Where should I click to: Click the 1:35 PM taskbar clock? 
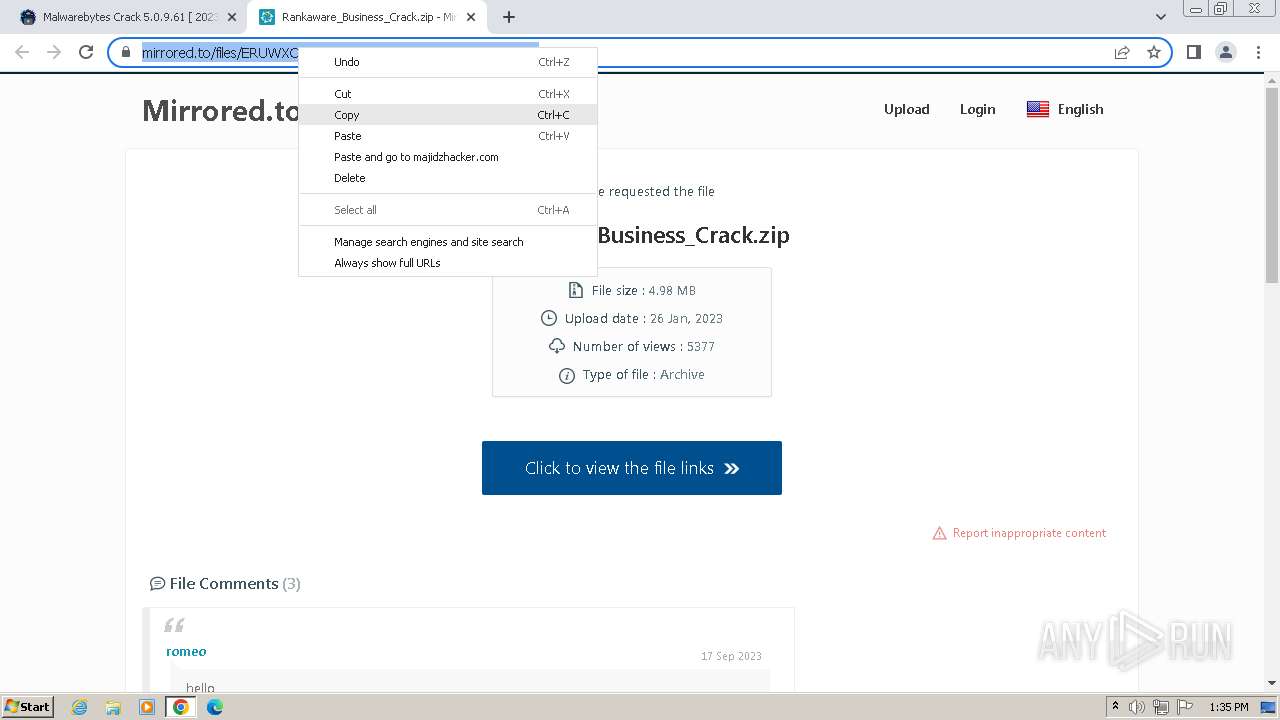click(x=1229, y=707)
